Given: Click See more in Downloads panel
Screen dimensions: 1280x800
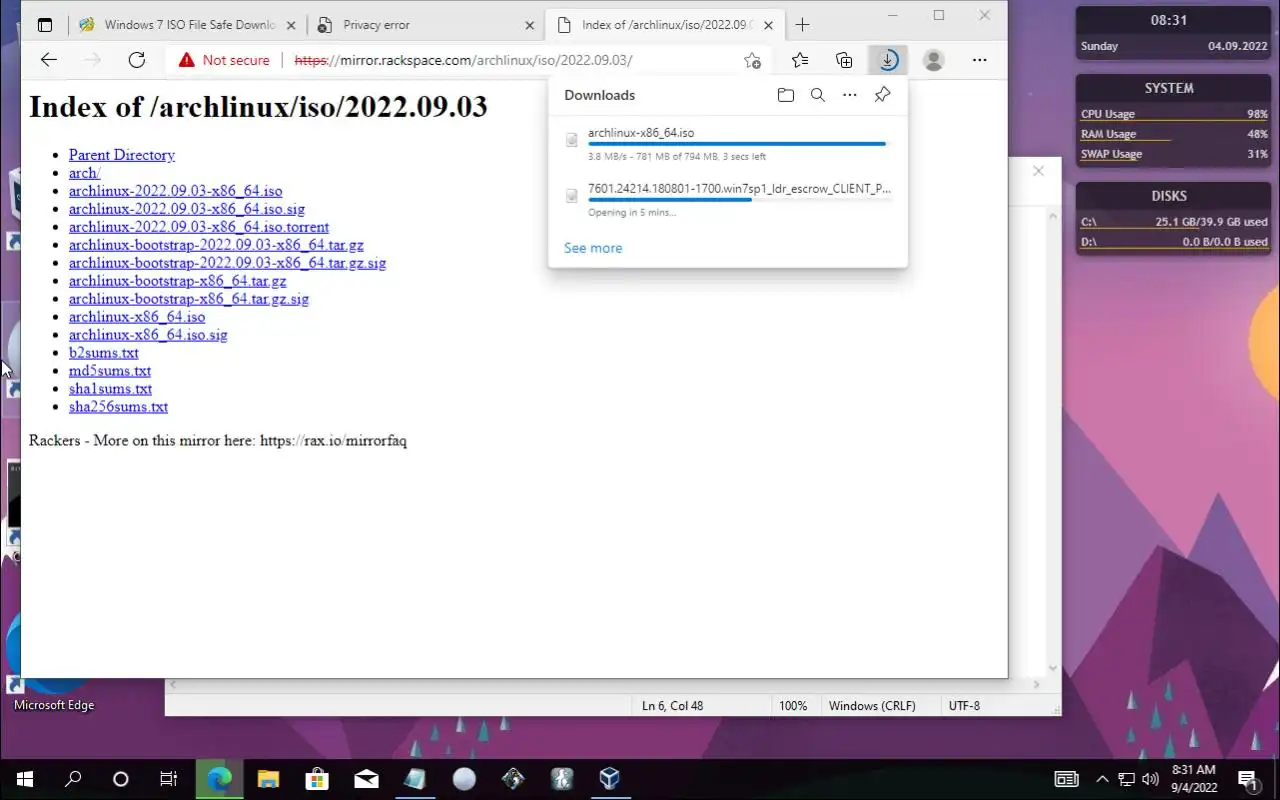Looking at the screenshot, I should pyautogui.click(x=593, y=248).
